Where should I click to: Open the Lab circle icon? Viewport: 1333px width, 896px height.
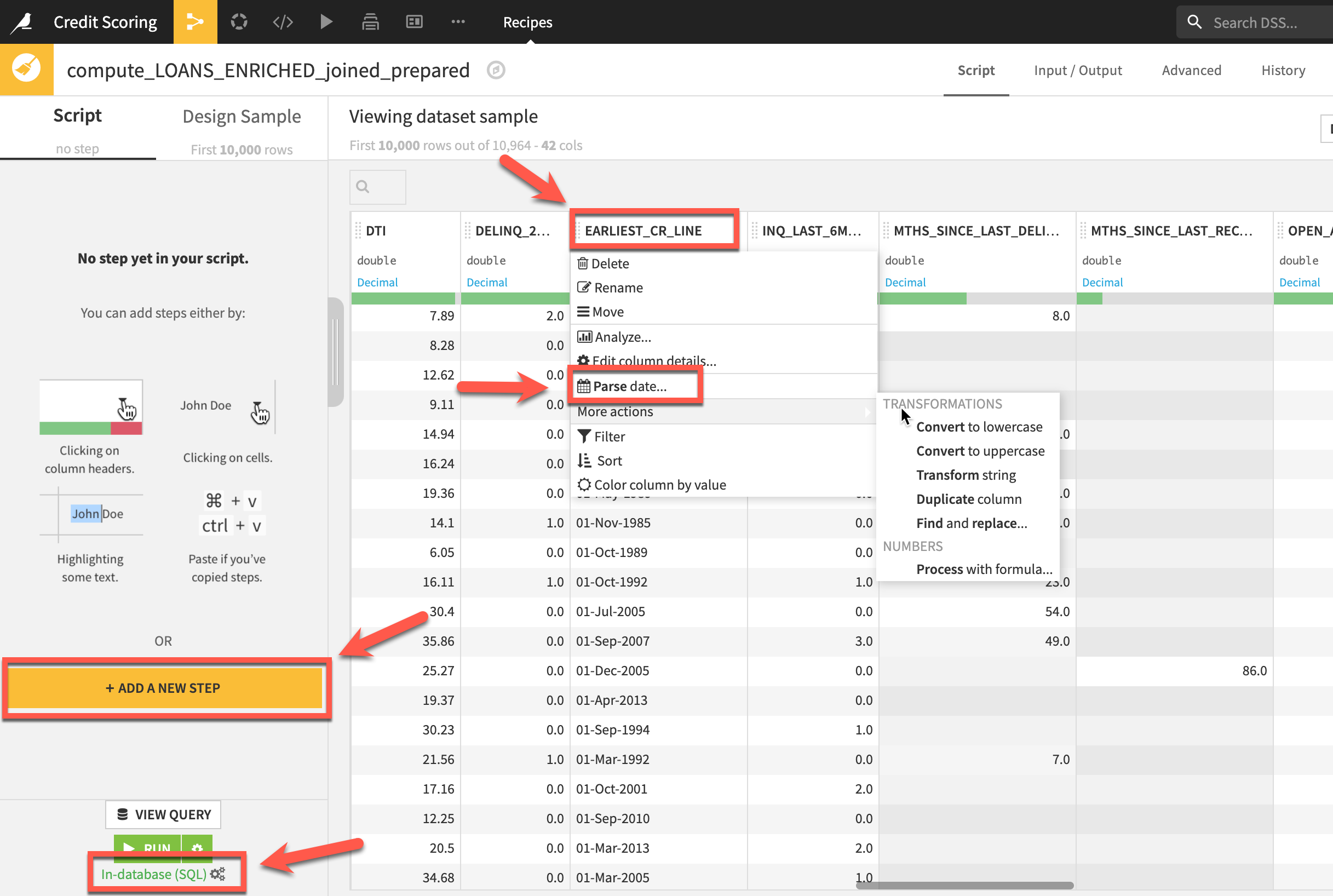[239, 22]
